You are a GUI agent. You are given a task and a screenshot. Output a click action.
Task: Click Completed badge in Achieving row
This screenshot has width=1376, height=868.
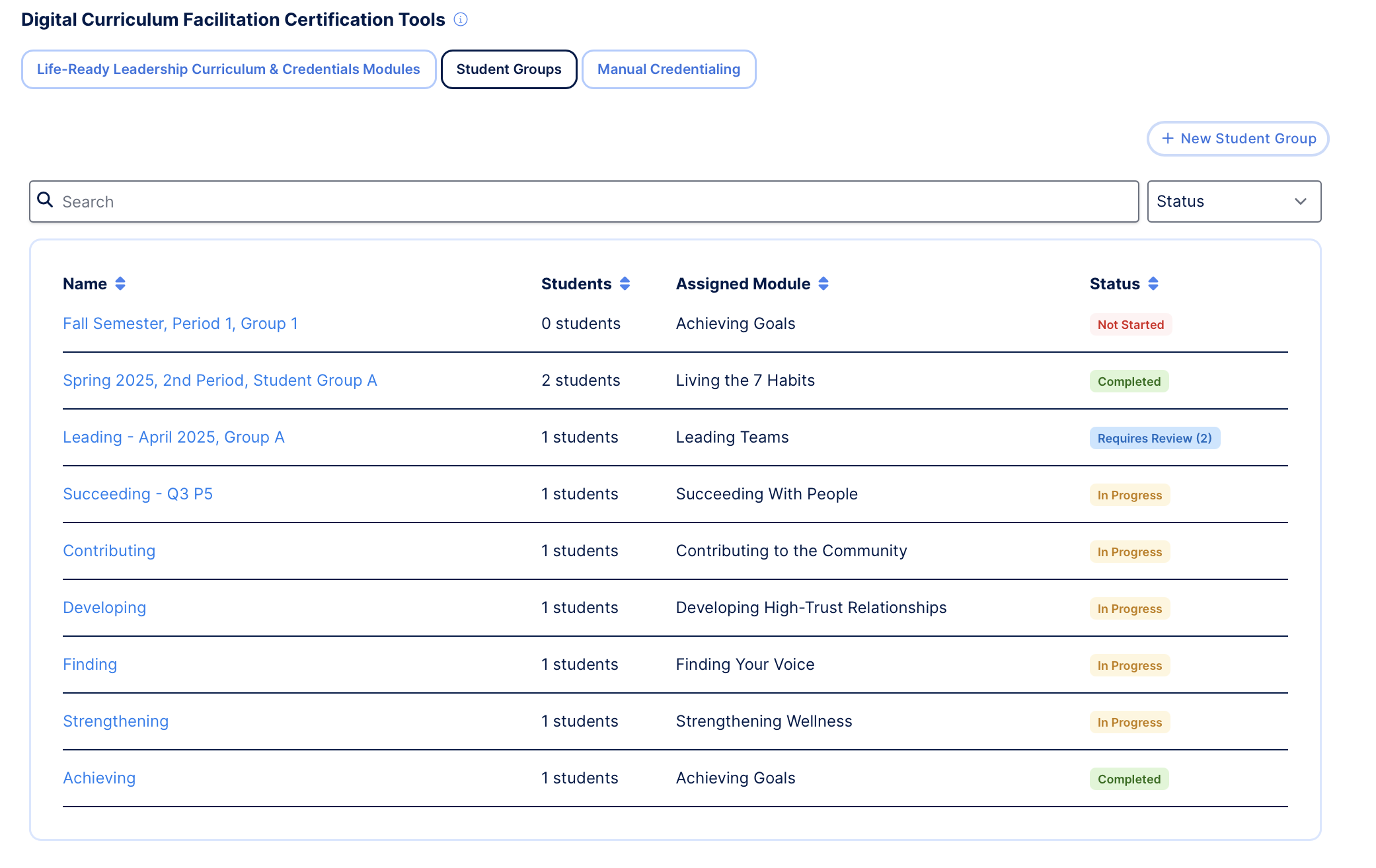[1129, 779]
